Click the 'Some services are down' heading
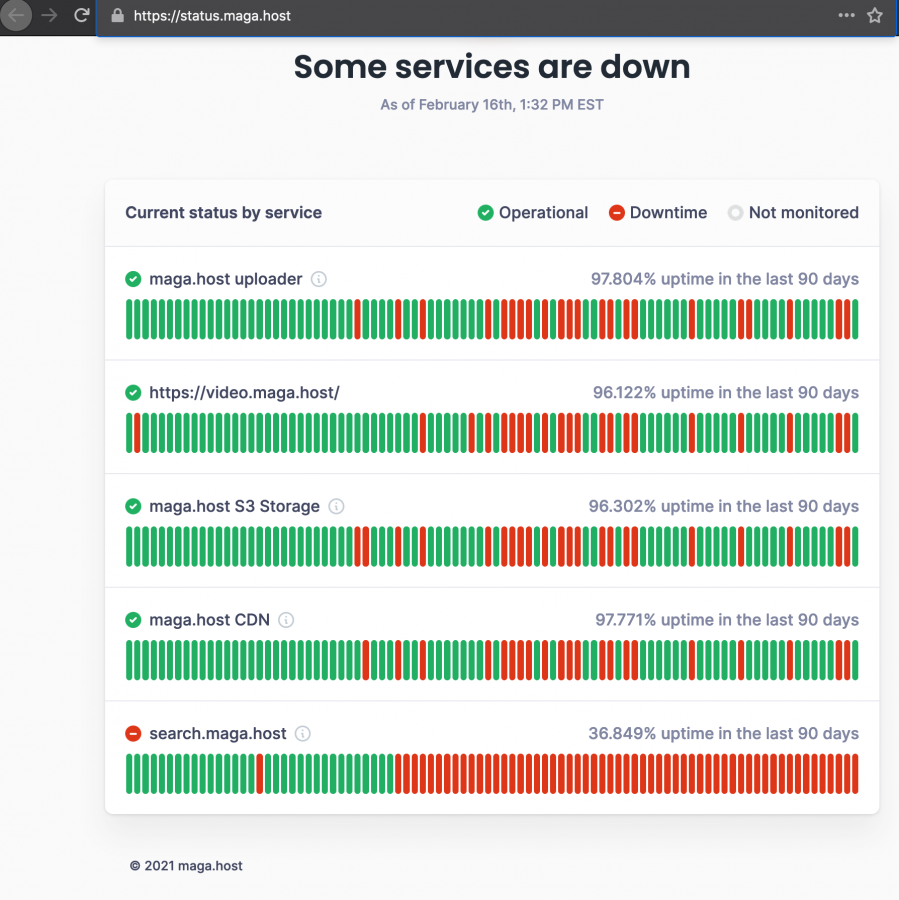This screenshot has width=899, height=900. click(x=492, y=67)
